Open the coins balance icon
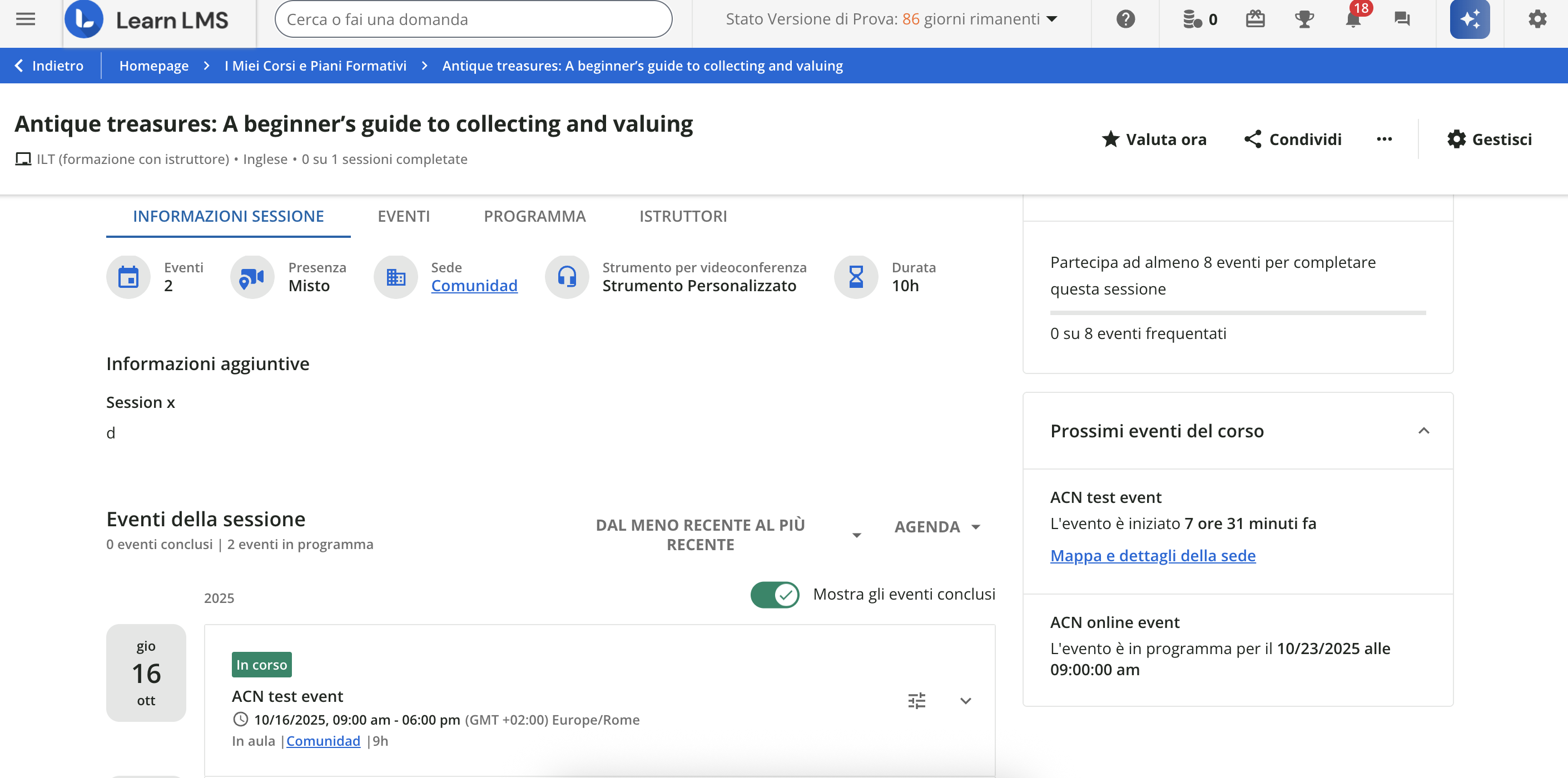Image resolution: width=1568 pixels, height=778 pixels. click(x=1193, y=19)
